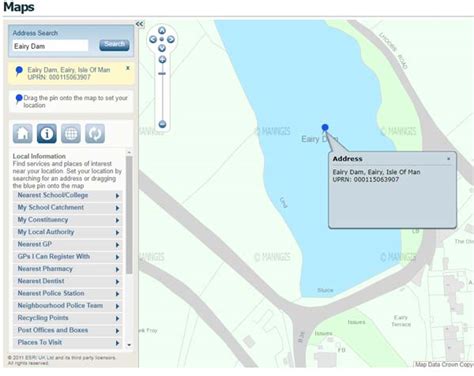
Task: Click the Search button
Action: click(x=114, y=45)
